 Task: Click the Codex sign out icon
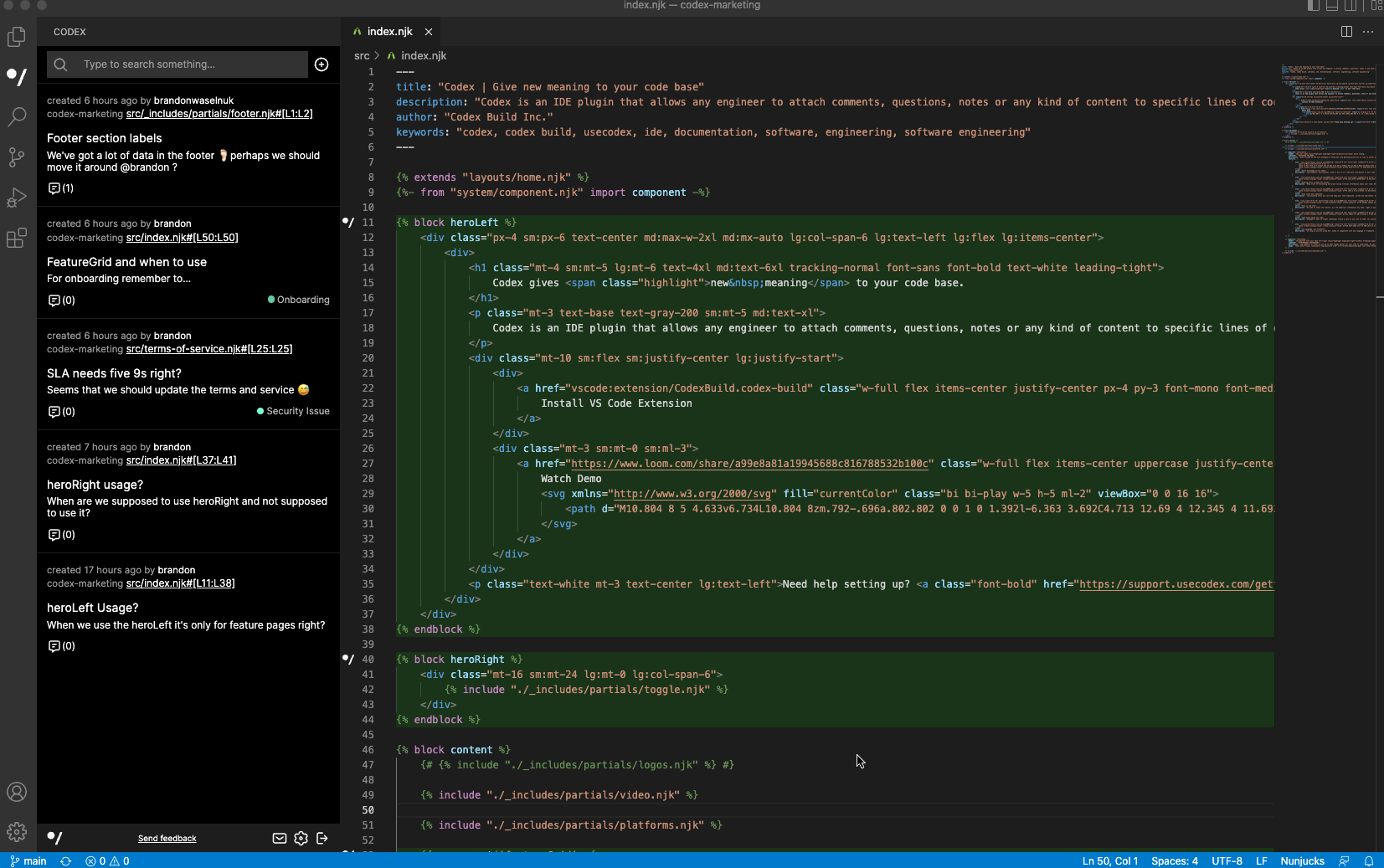(x=322, y=838)
